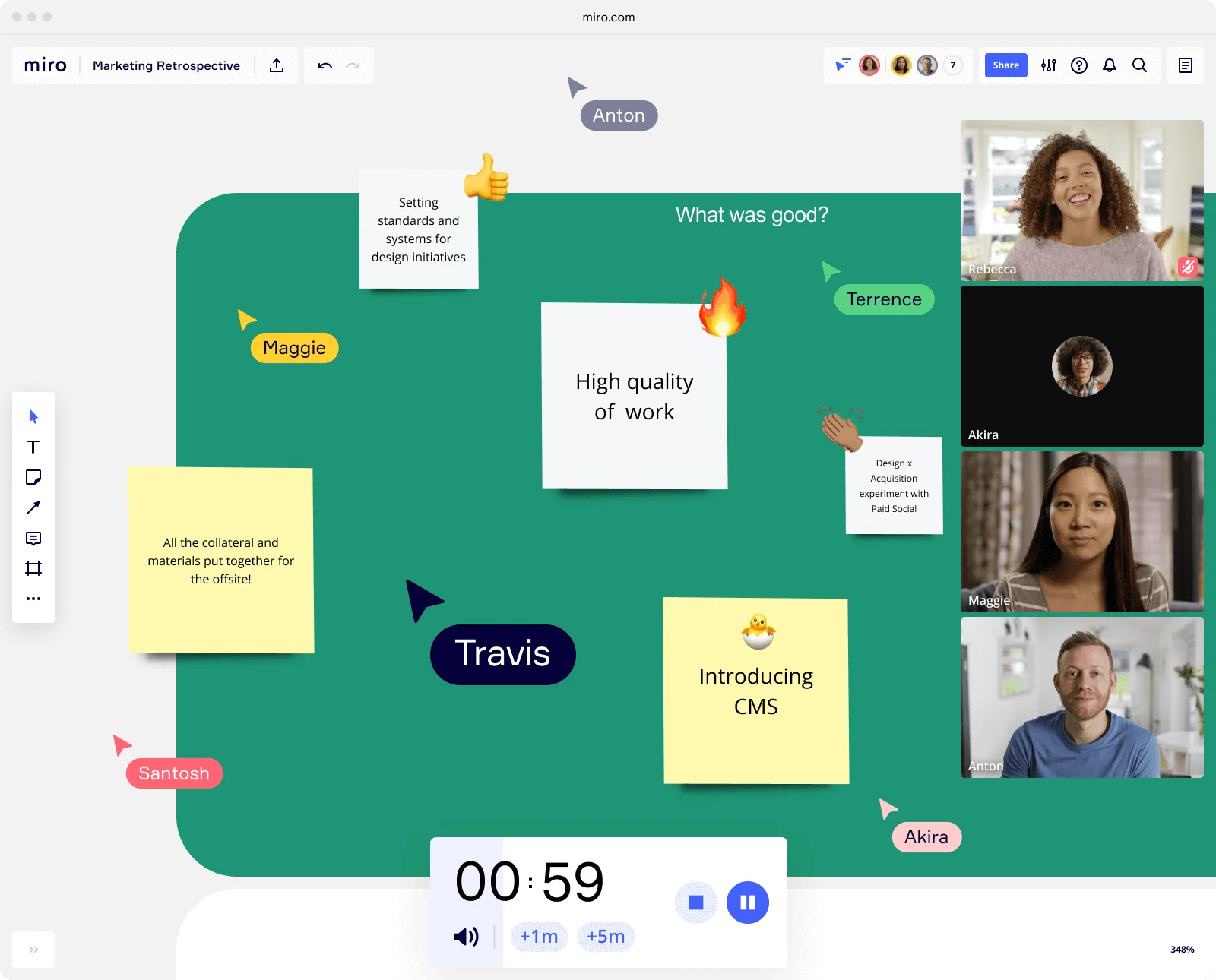Expand the bottom-left collapsed panel chevrons
The height and width of the screenshot is (980, 1216).
33,950
